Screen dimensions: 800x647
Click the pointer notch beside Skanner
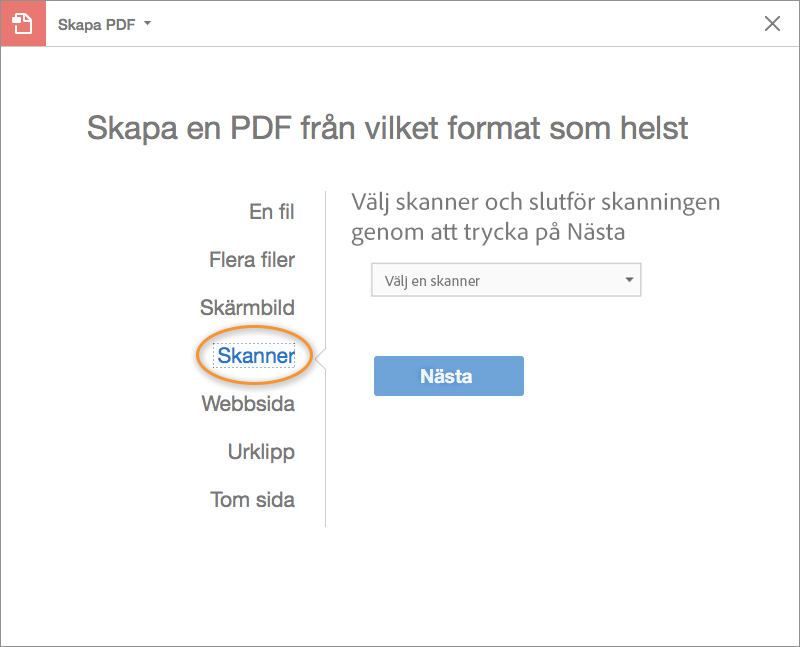pyautogui.click(x=321, y=357)
